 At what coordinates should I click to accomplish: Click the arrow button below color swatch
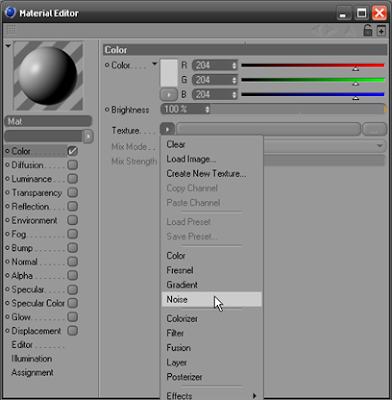click(169, 95)
